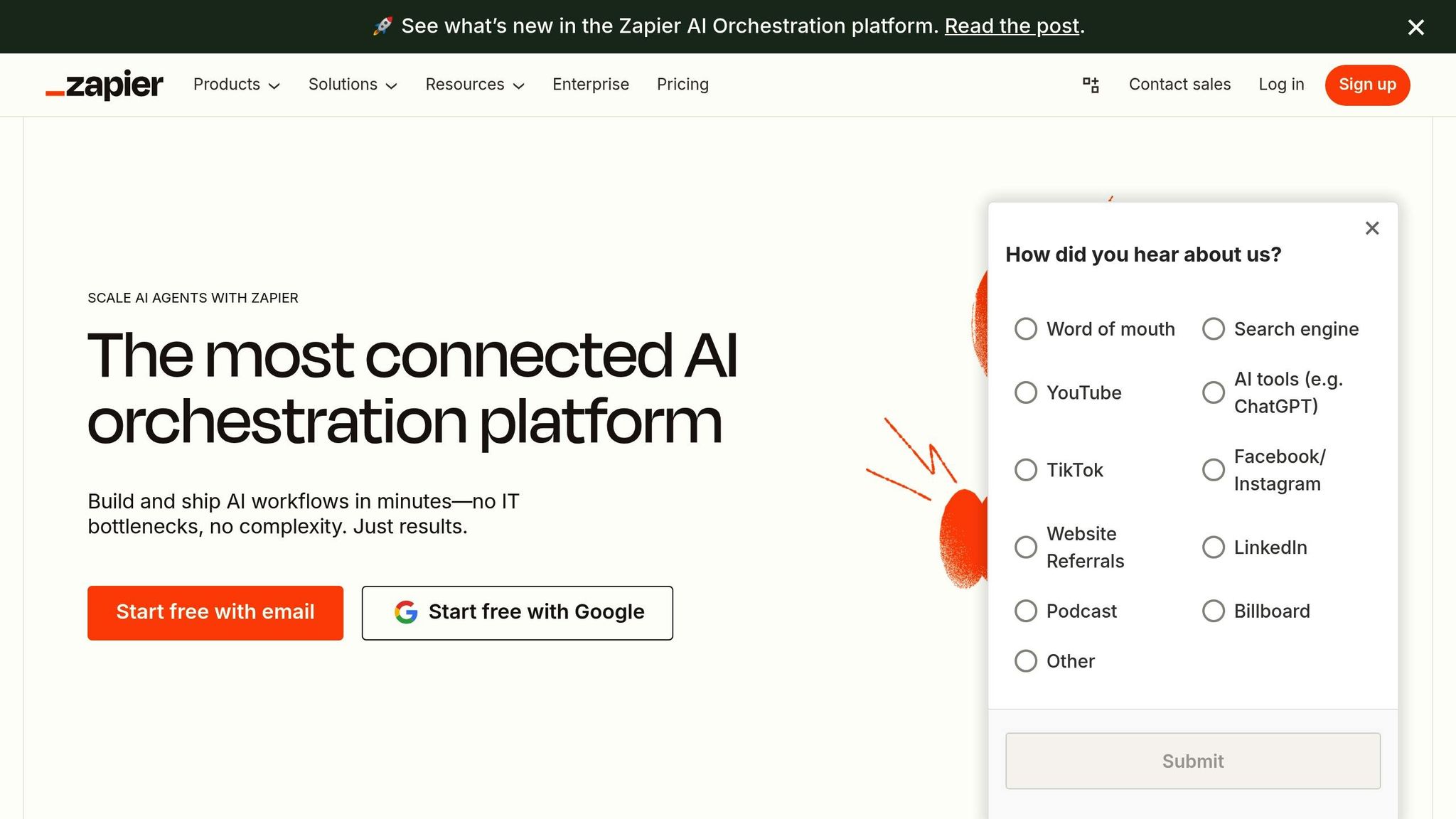
Task: Click the Enterprise nav item
Action: [x=591, y=85]
